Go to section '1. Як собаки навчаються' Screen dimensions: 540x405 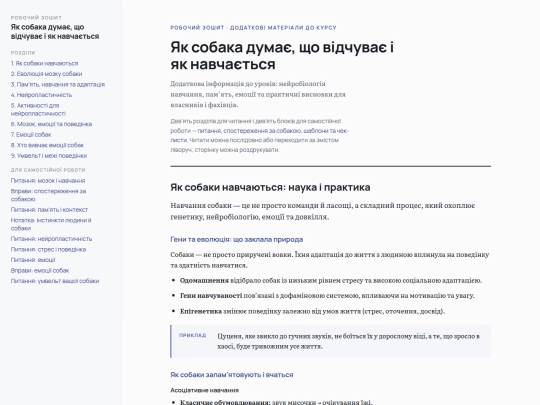44,63
